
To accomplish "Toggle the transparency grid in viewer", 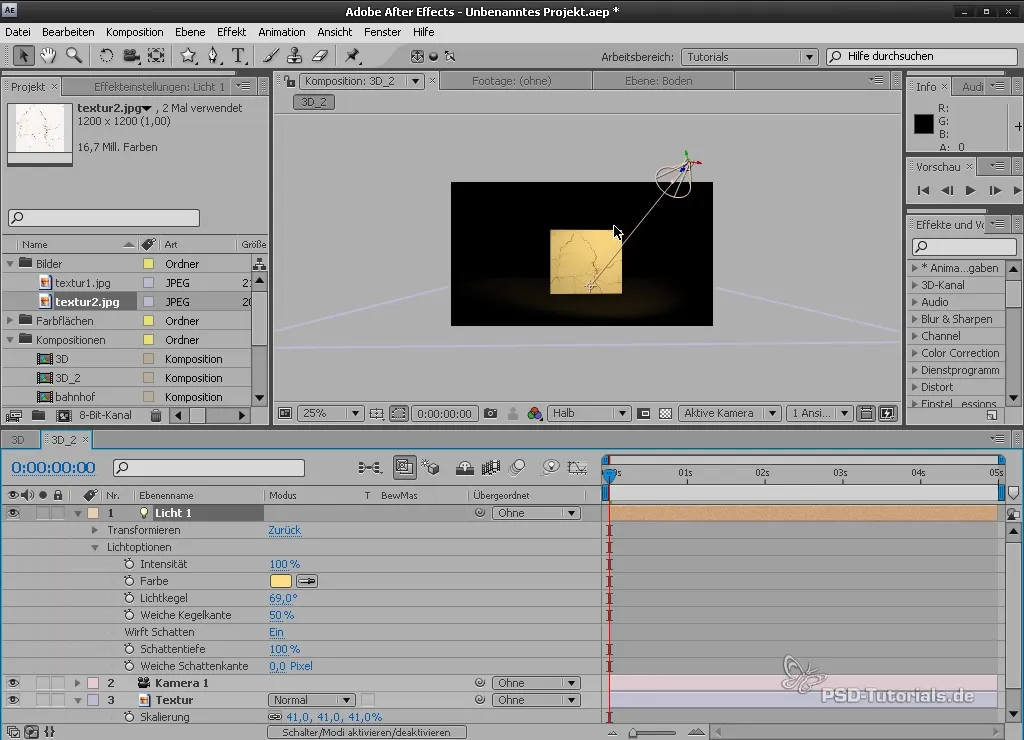I will click(665, 413).
